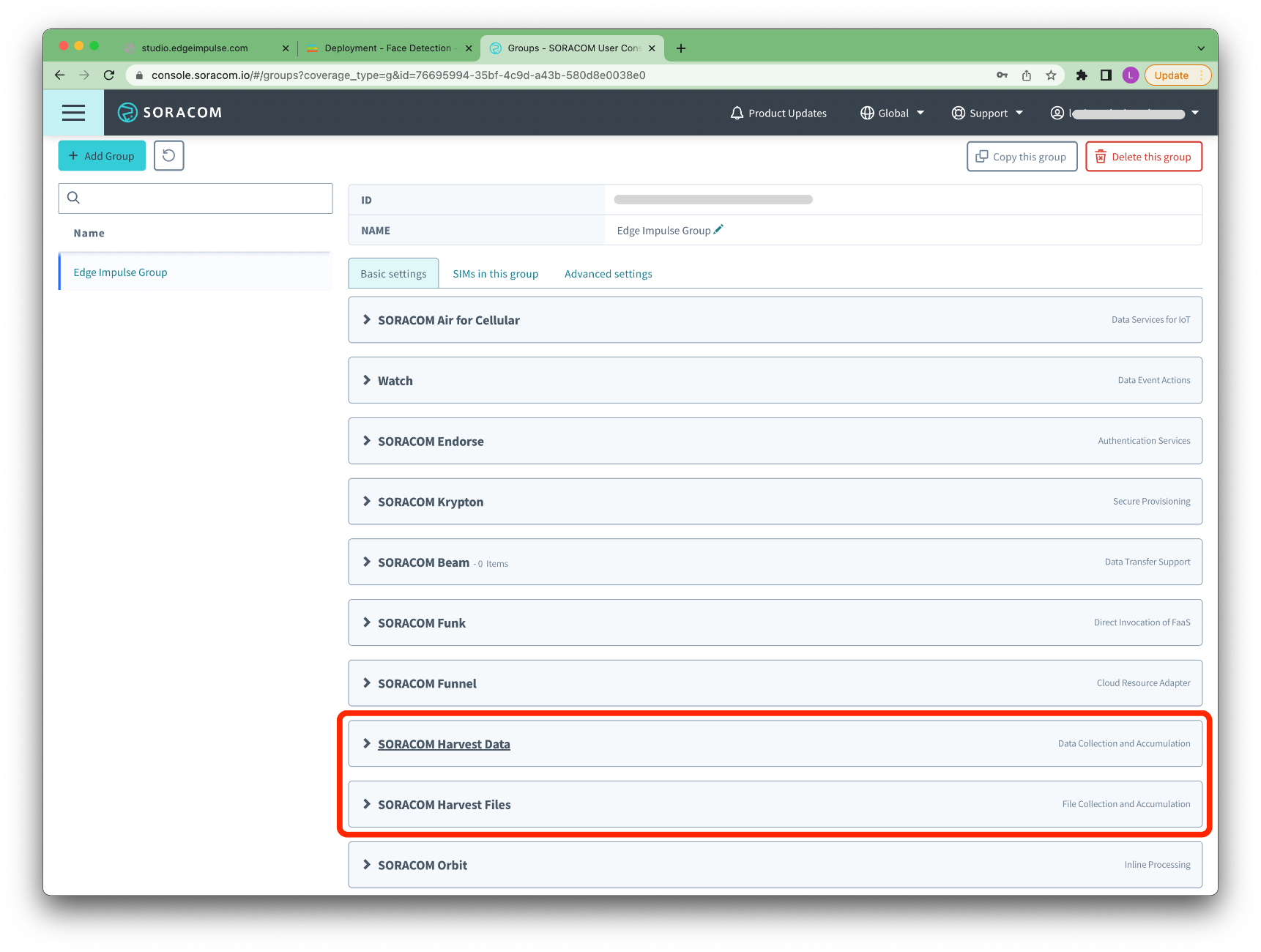Viewport: 1261px width, 952px height.
Task: Open browser extensions puzzle icon
Action: (1082, 75)
